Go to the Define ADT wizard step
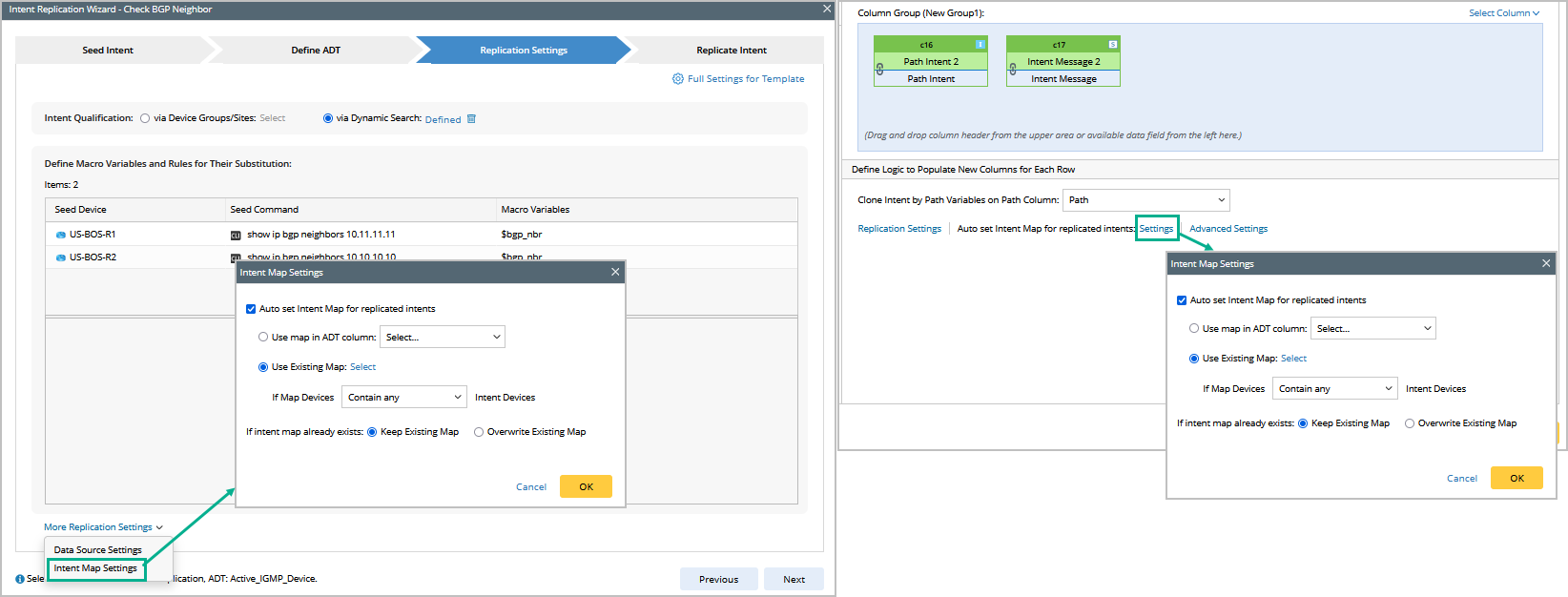This screenshot has height=597, width=1568. (x=316, y=51)
